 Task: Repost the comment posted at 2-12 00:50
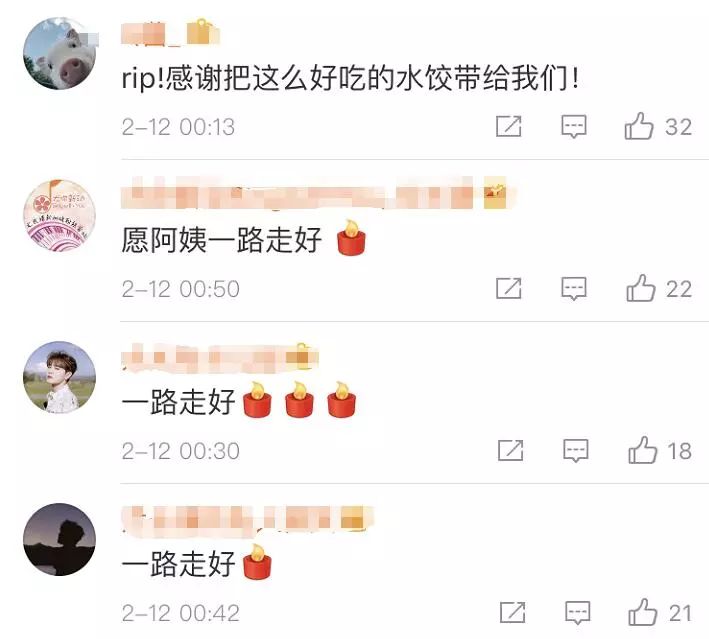pos(509,288)
